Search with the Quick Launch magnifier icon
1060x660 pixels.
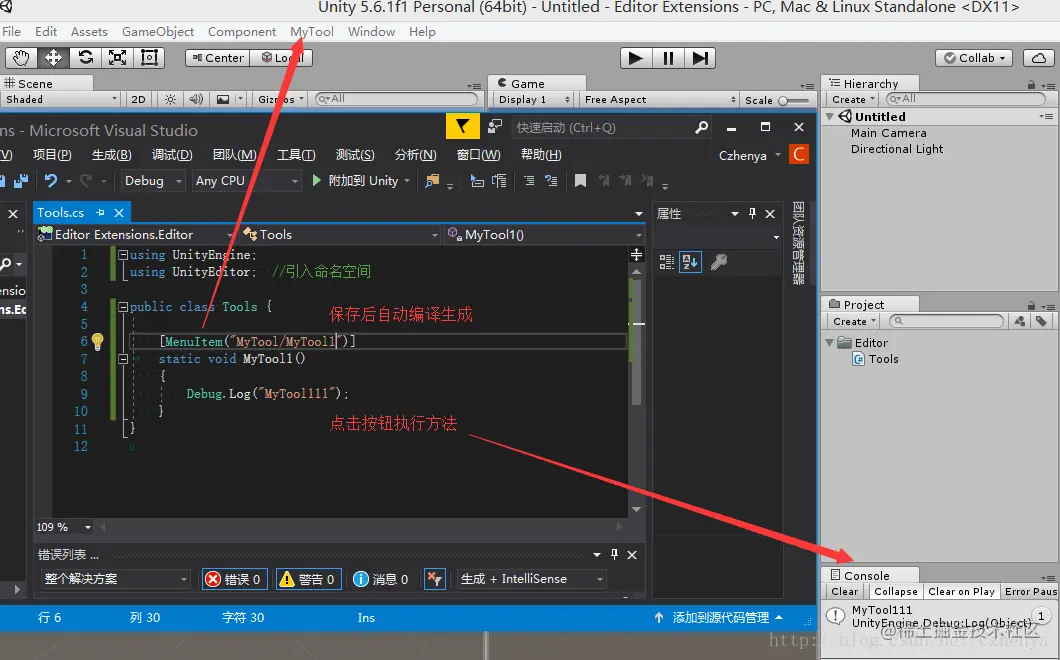[702, 127]
